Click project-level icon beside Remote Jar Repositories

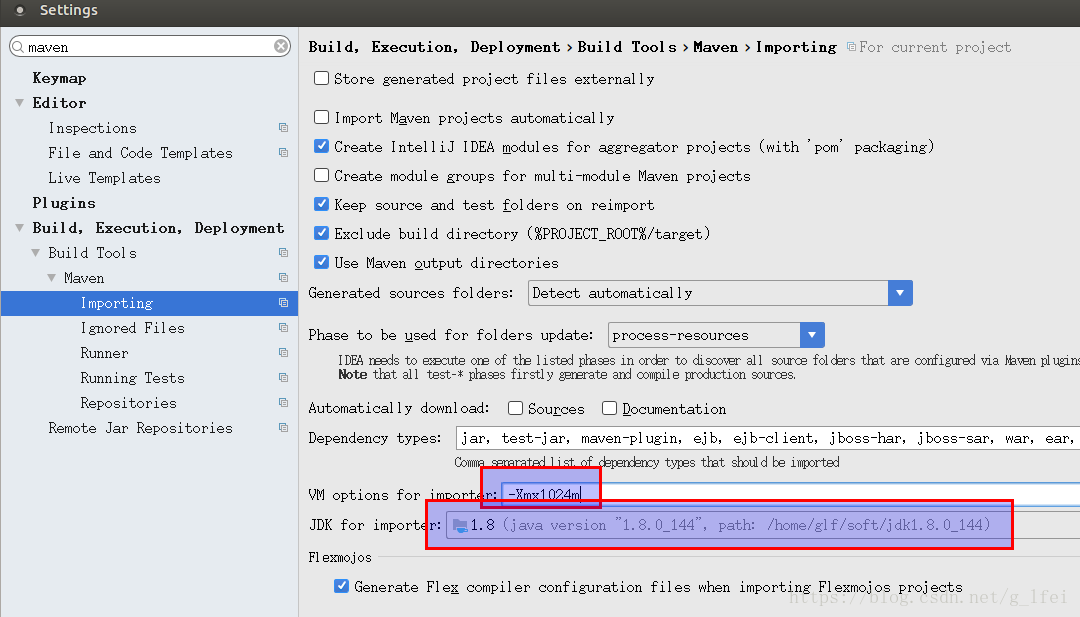pos(283,428)
